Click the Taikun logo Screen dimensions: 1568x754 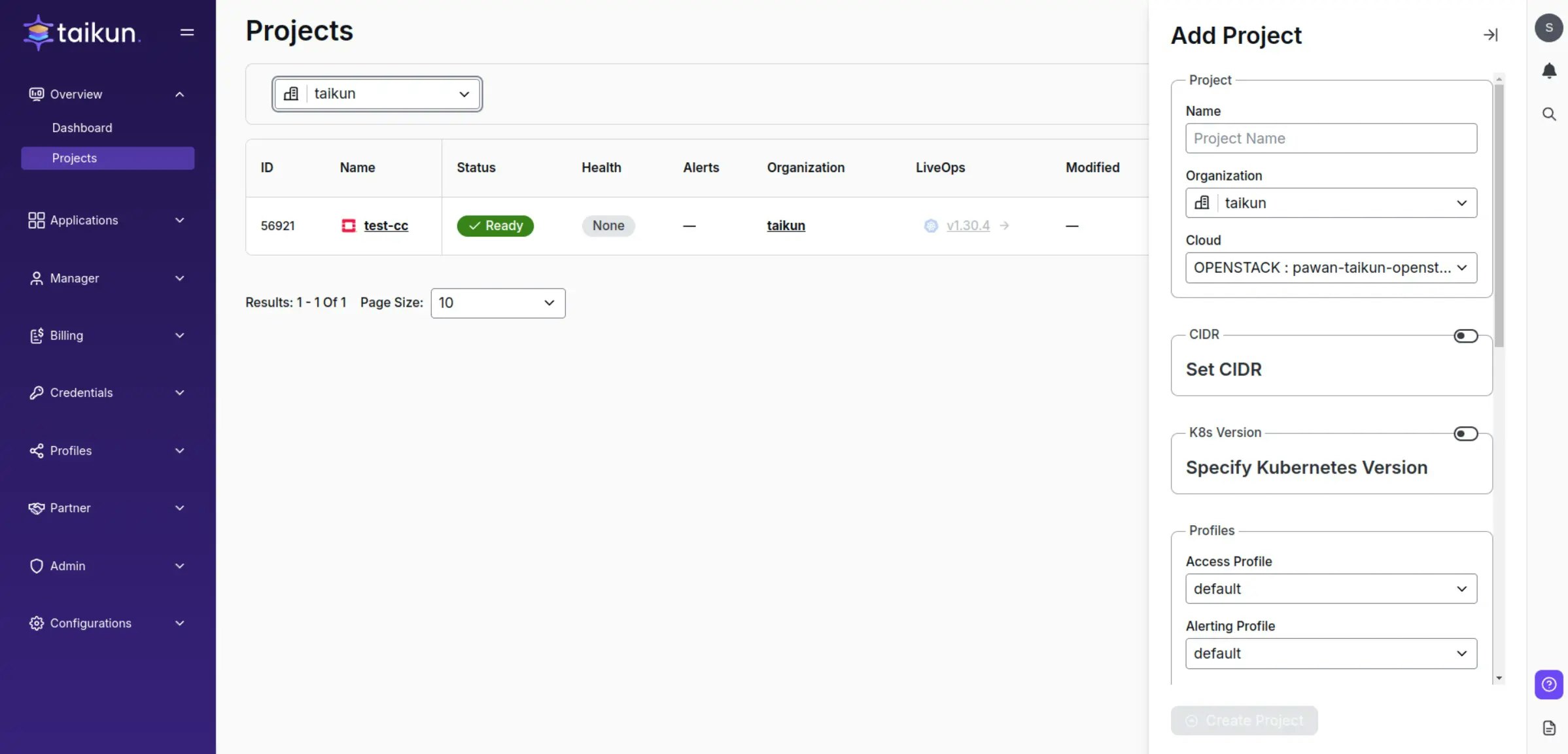tap(81, 32)
